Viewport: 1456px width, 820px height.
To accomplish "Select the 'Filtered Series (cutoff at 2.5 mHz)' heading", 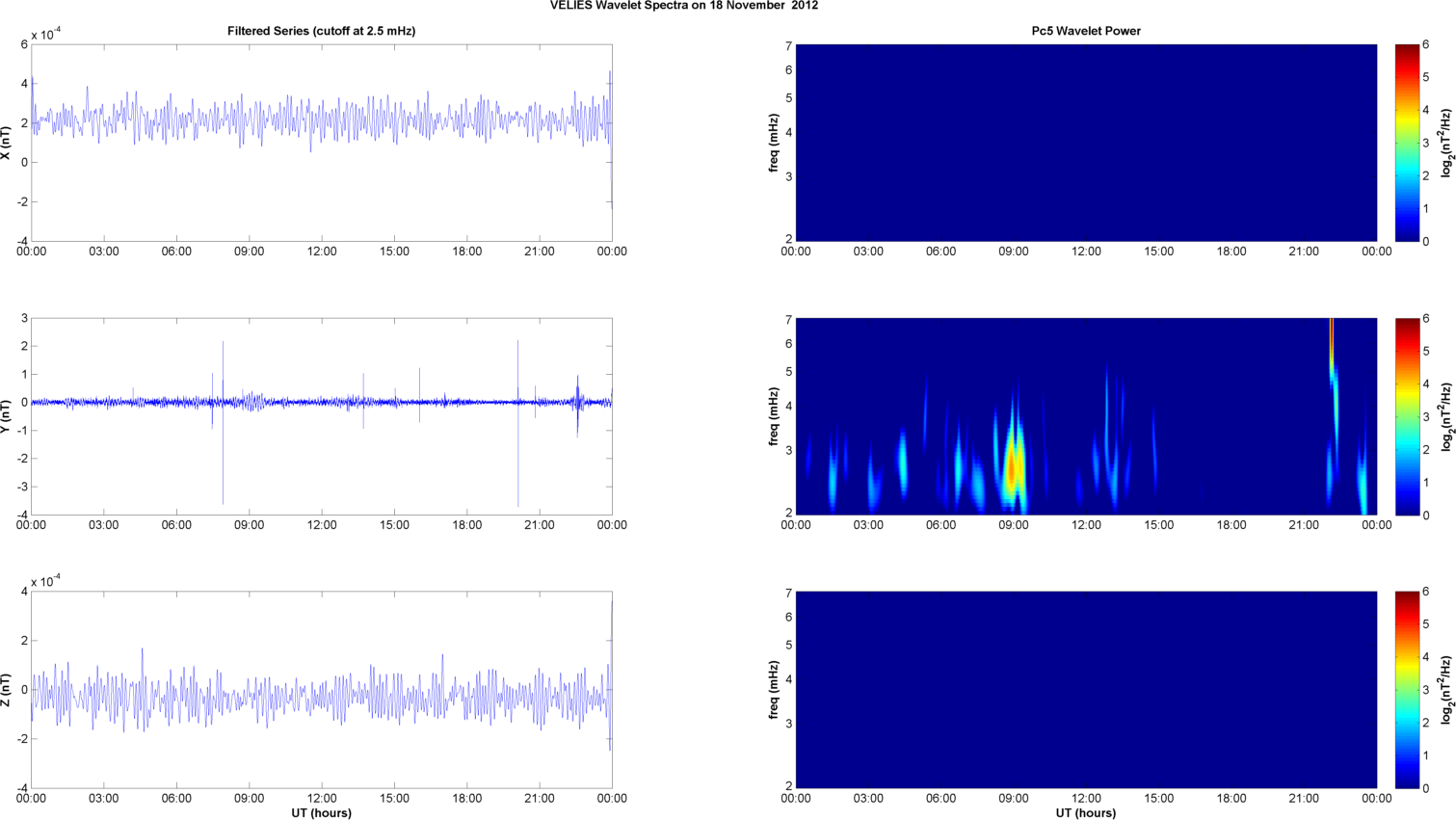I will click(x=322, y=31).
